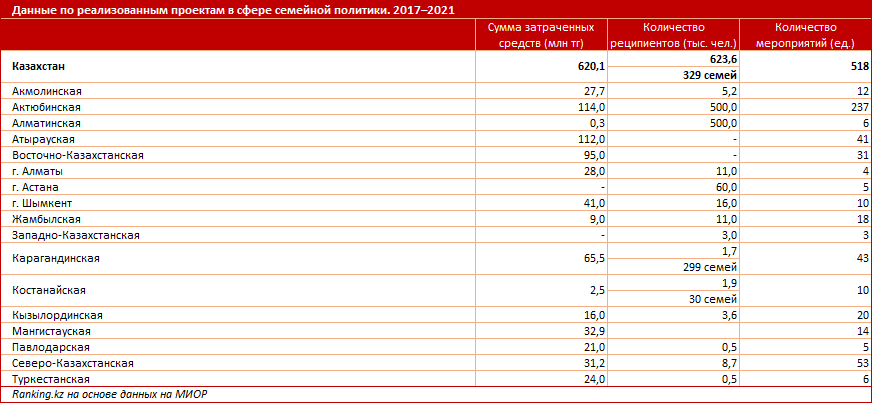Screen dimensions: 872x403
Task: Click Восточно-Казахстанская sum value 95,0
Action: (595, 155)
